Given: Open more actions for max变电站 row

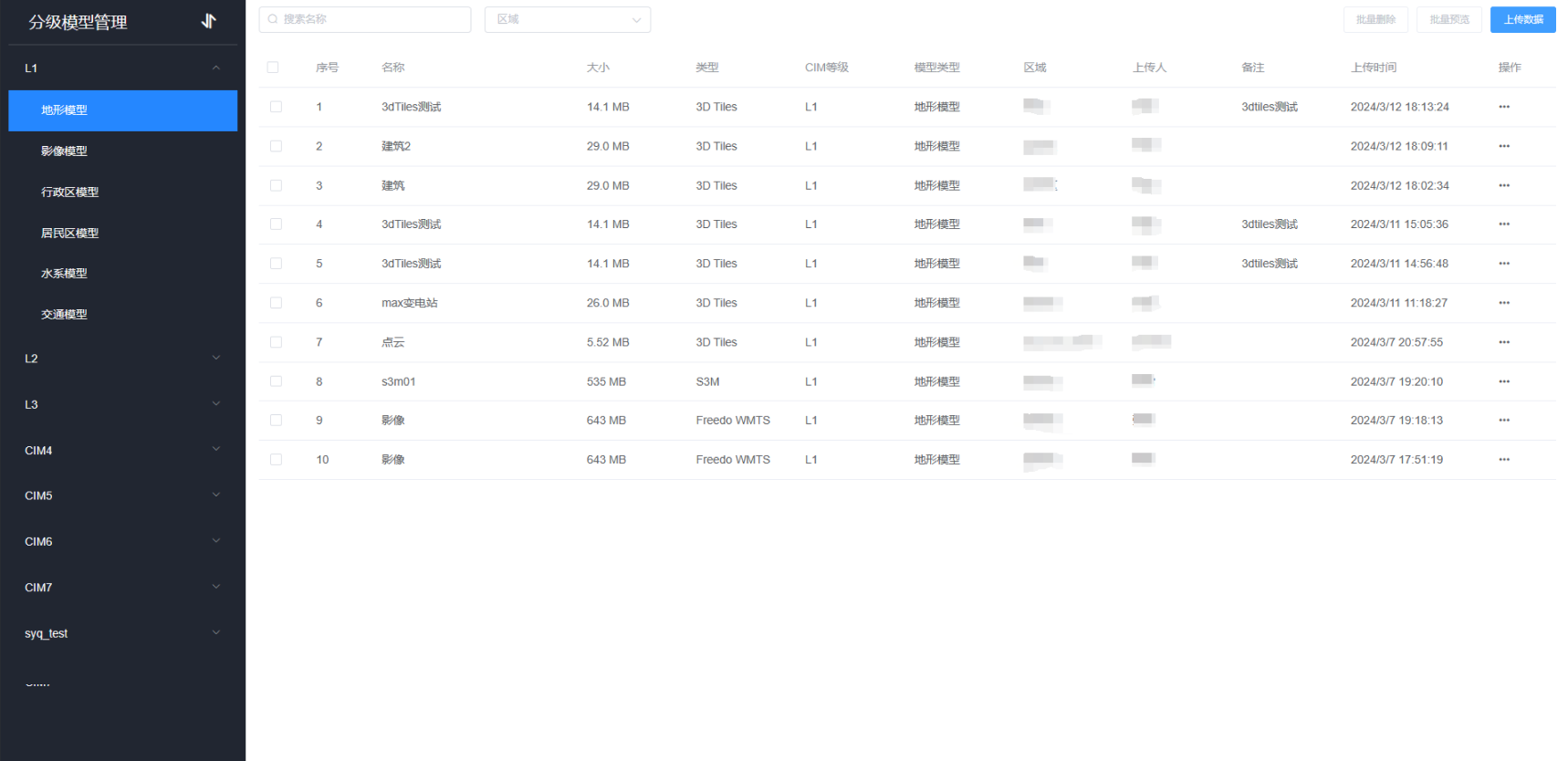Looking at the screenshot, I should 1503,303.
